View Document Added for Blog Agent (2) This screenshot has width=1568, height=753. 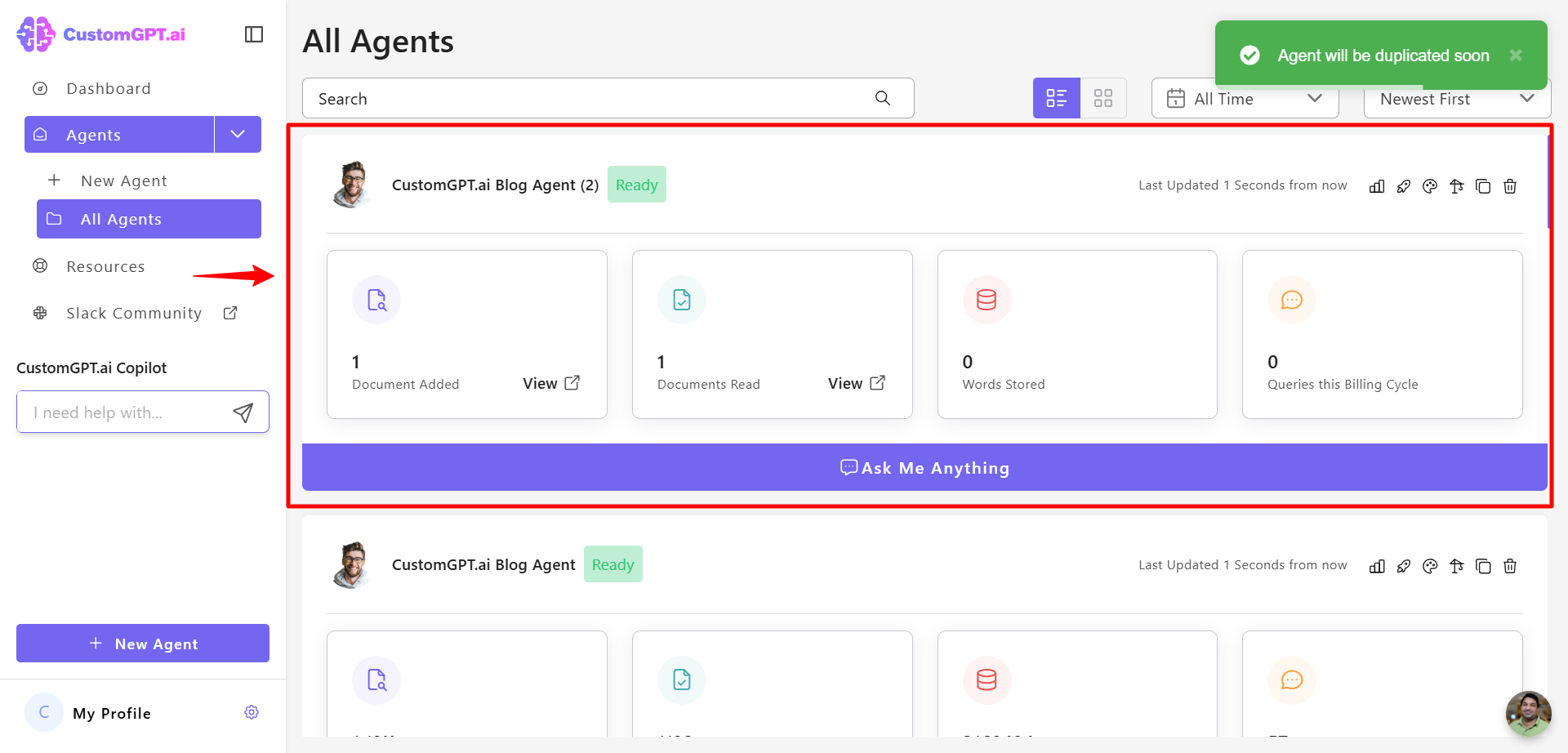tap(551, 383)
